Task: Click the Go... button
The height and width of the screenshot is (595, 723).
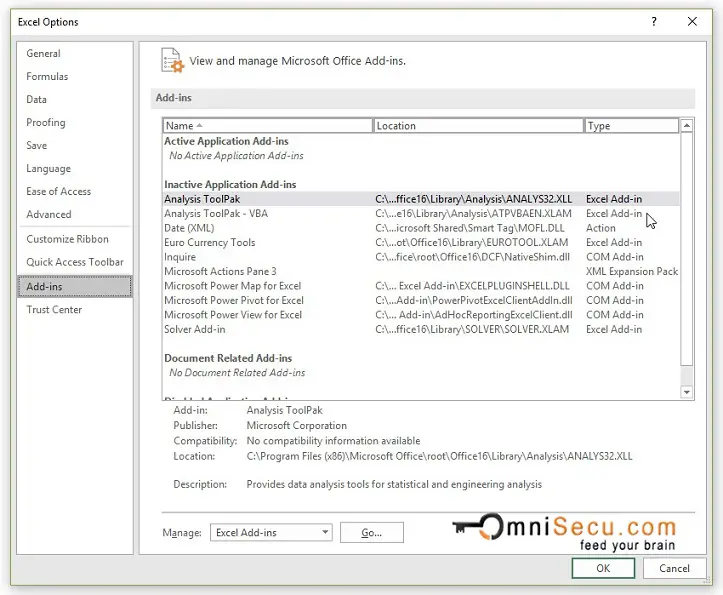Action: click(372, 533)
